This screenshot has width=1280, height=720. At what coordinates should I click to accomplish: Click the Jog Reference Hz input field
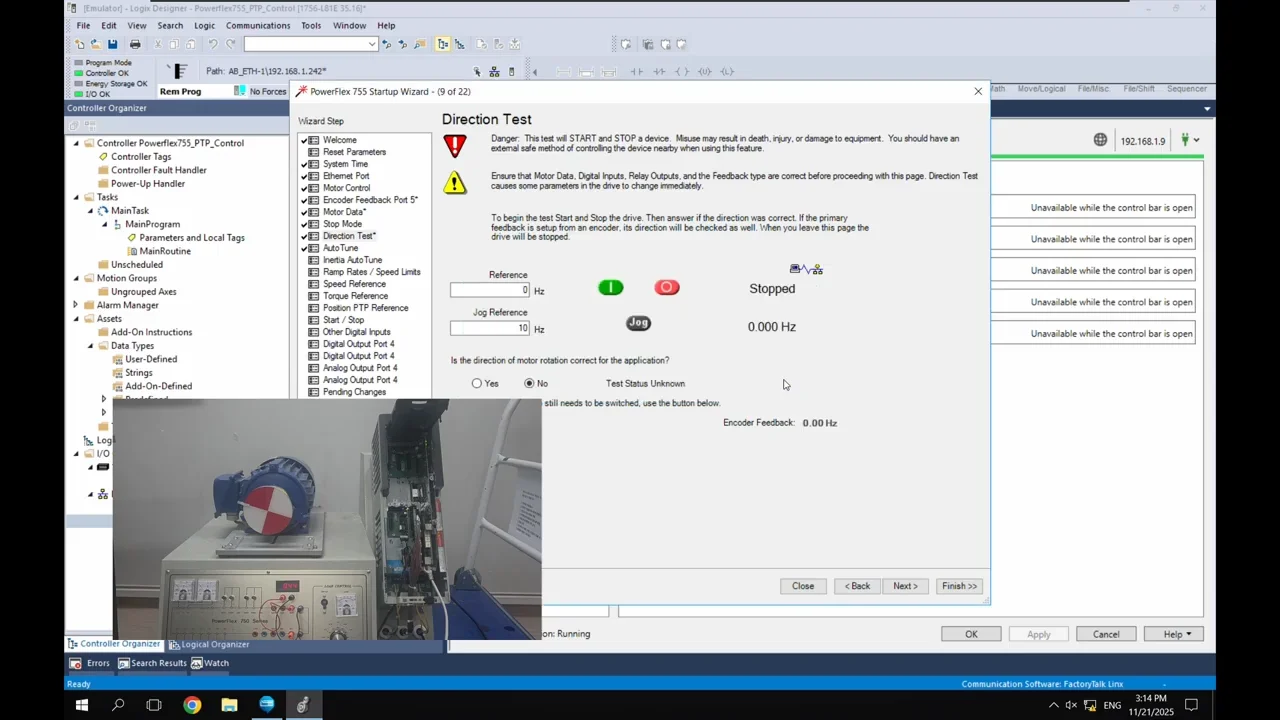coord(490,328)
